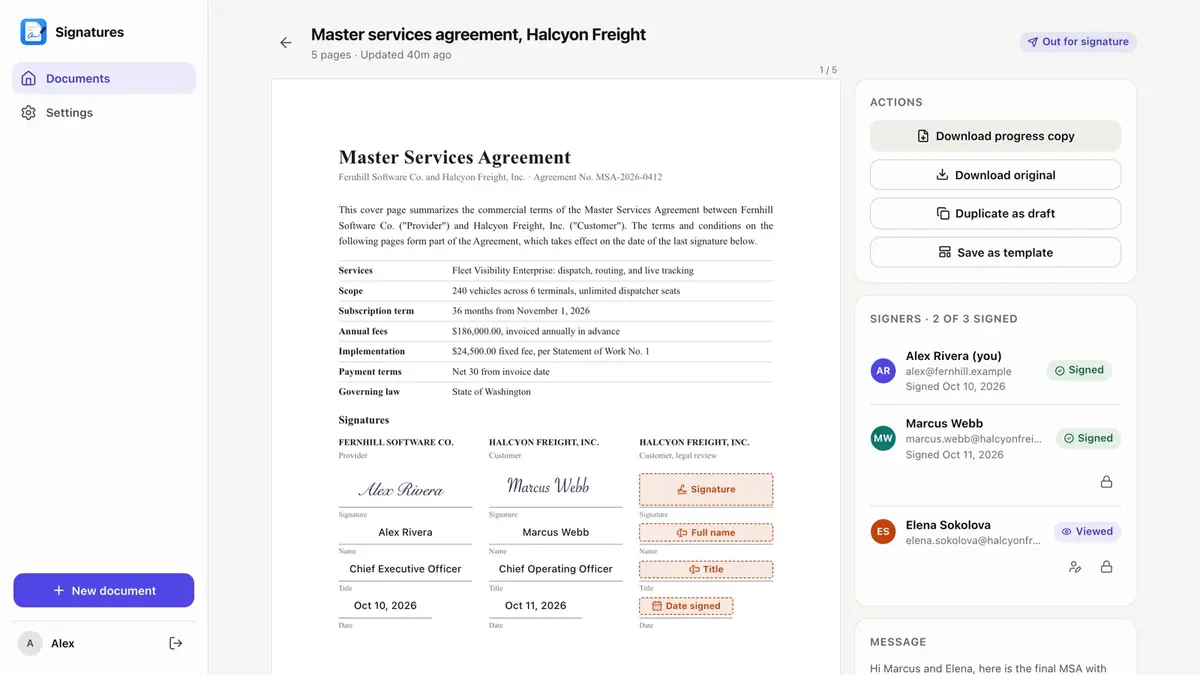Click the MESSAGE section heading

[898, 642]
